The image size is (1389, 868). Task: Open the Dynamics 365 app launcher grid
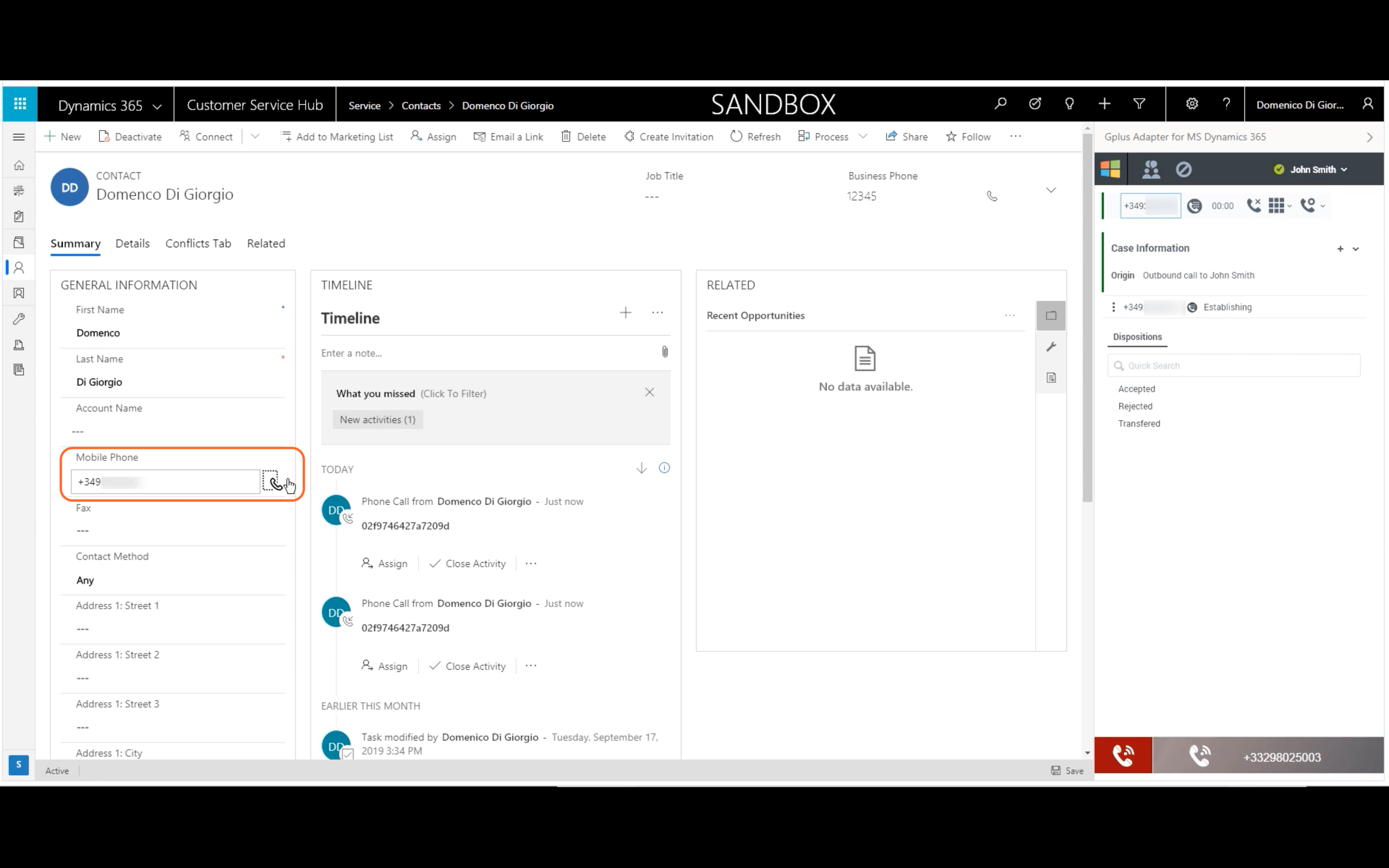(20, 104)
